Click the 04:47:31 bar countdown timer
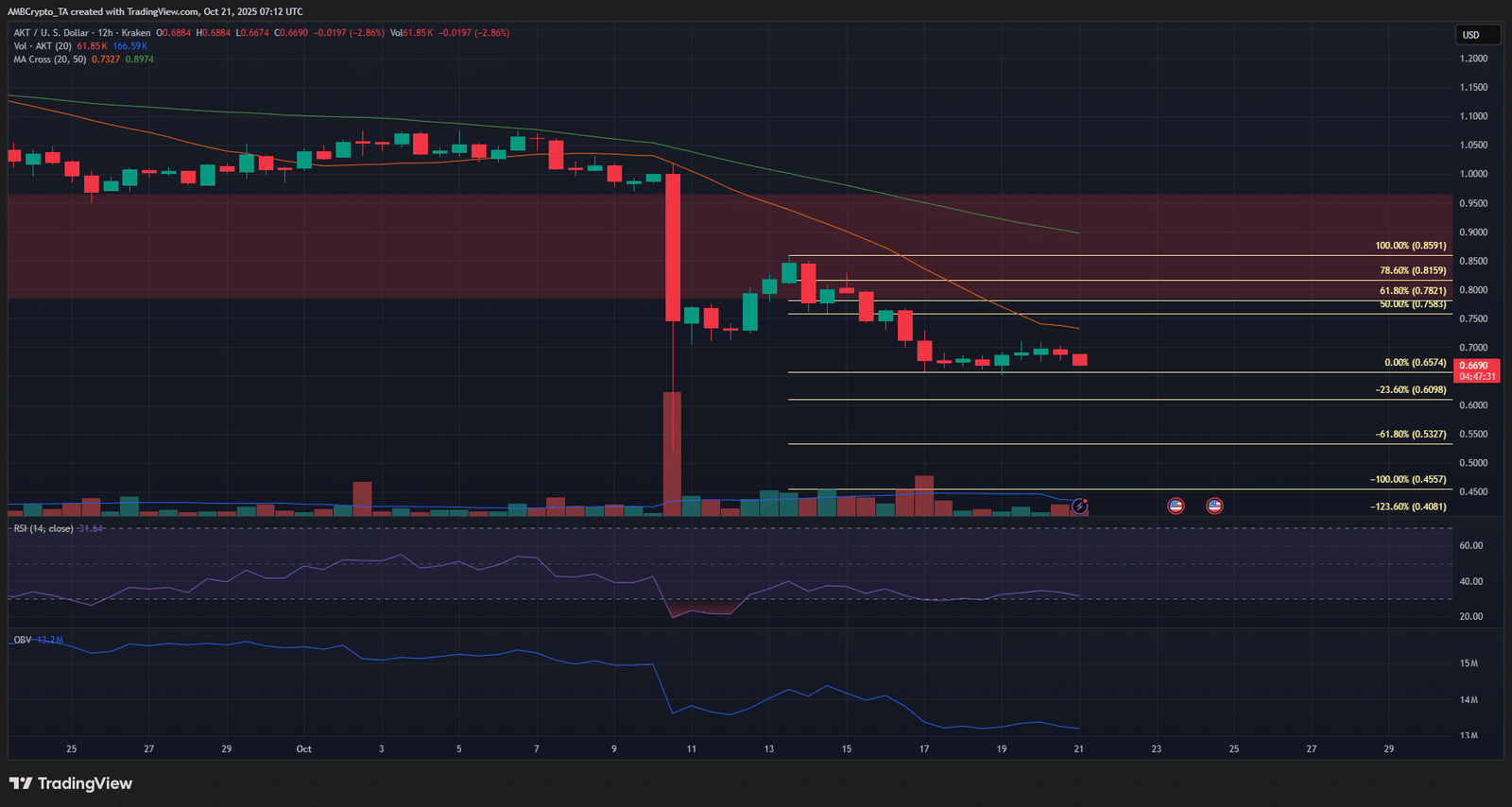 [x=1477, y=376]
